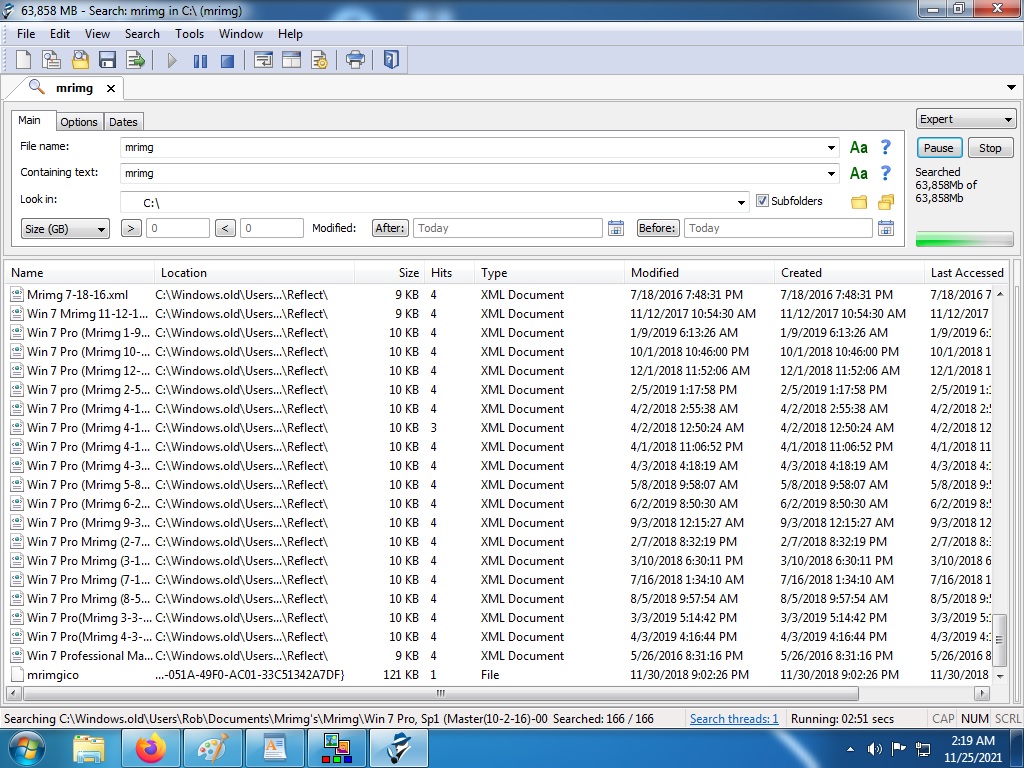Expand the Look in location dropdown

click(x=741, y=202)
